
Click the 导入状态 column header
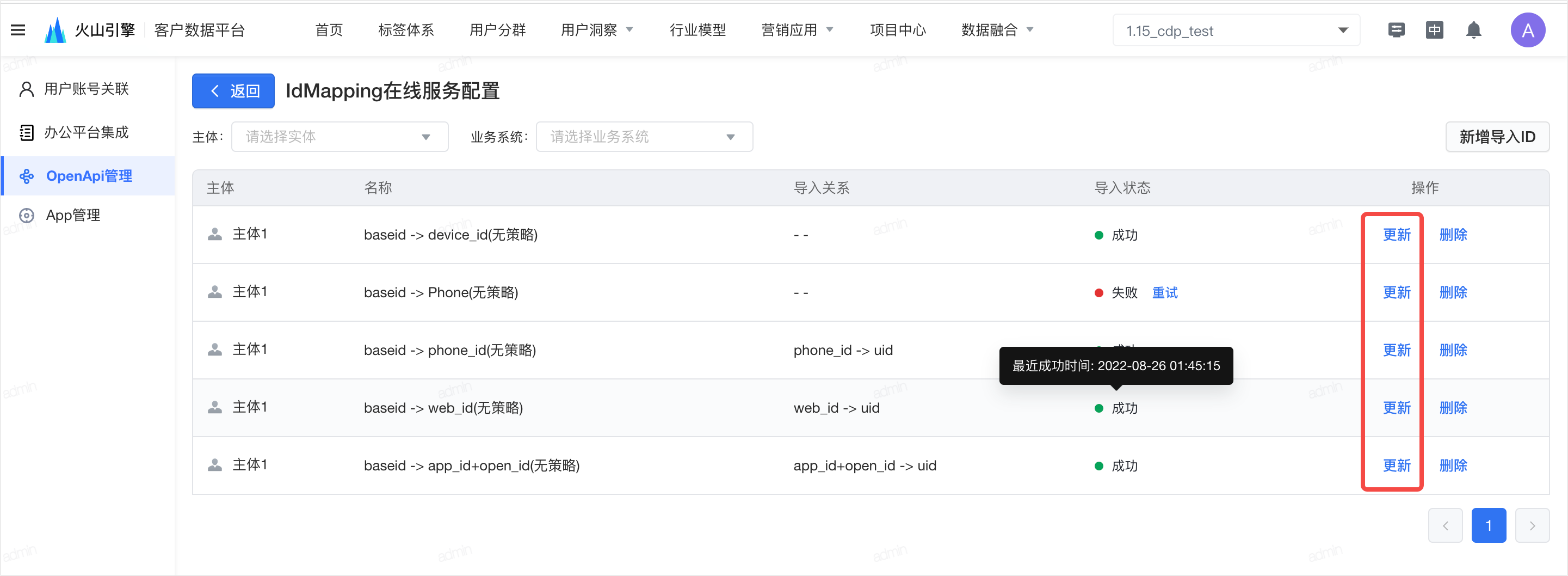[x=1122, y=187]
